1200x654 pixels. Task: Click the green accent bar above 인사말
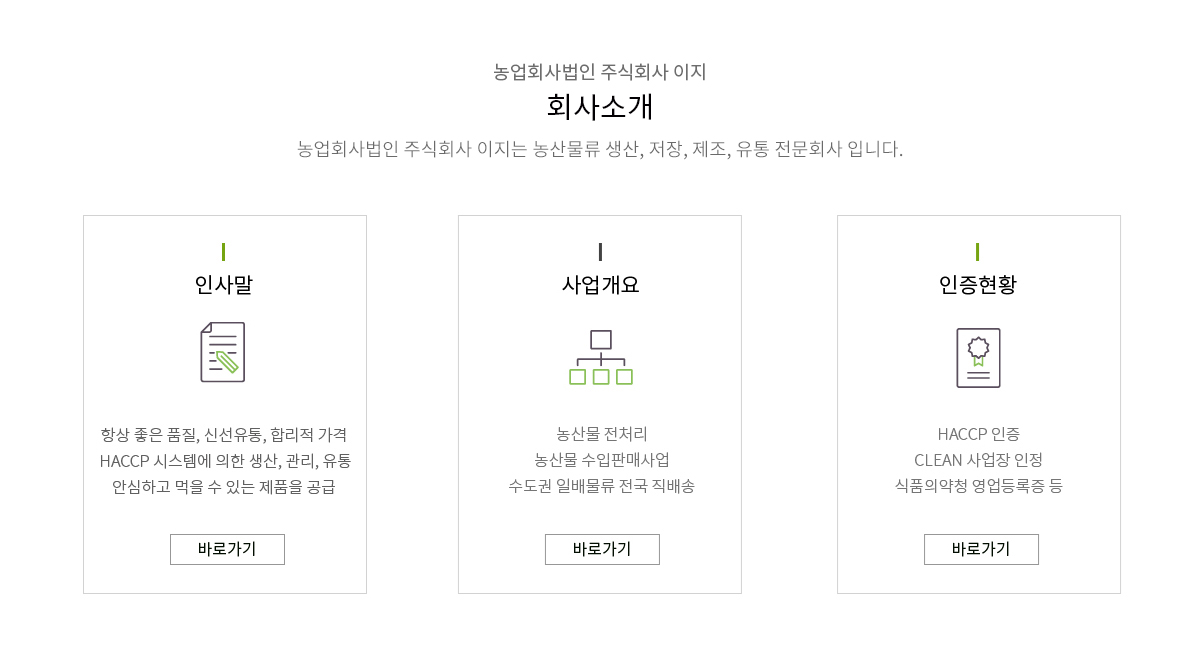223,252
